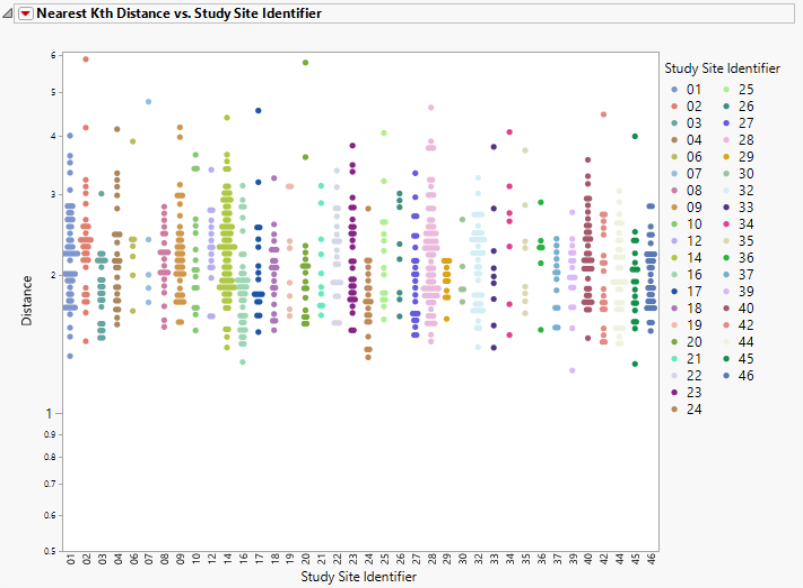Select legend entry 08

coord(686,191)
